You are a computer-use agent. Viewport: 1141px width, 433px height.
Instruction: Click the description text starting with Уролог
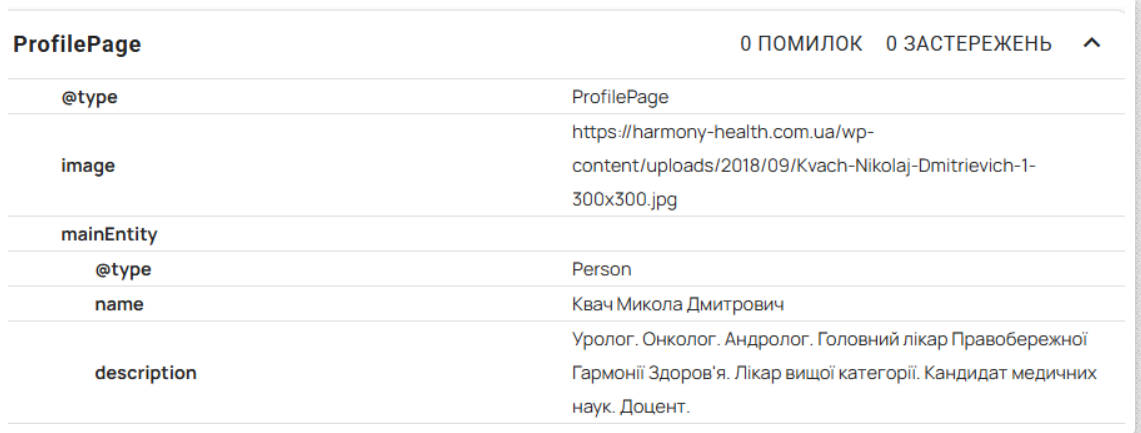click(x=834, y=373)
